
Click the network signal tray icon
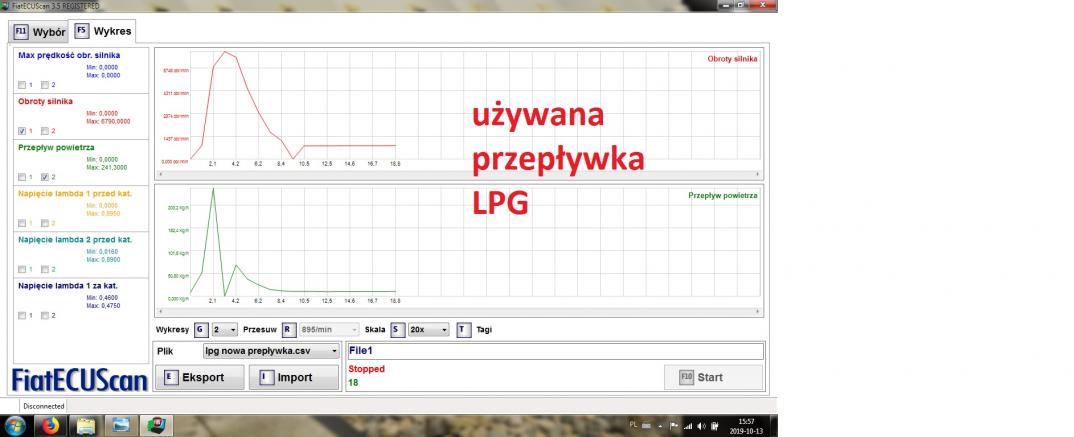[688, 425]
